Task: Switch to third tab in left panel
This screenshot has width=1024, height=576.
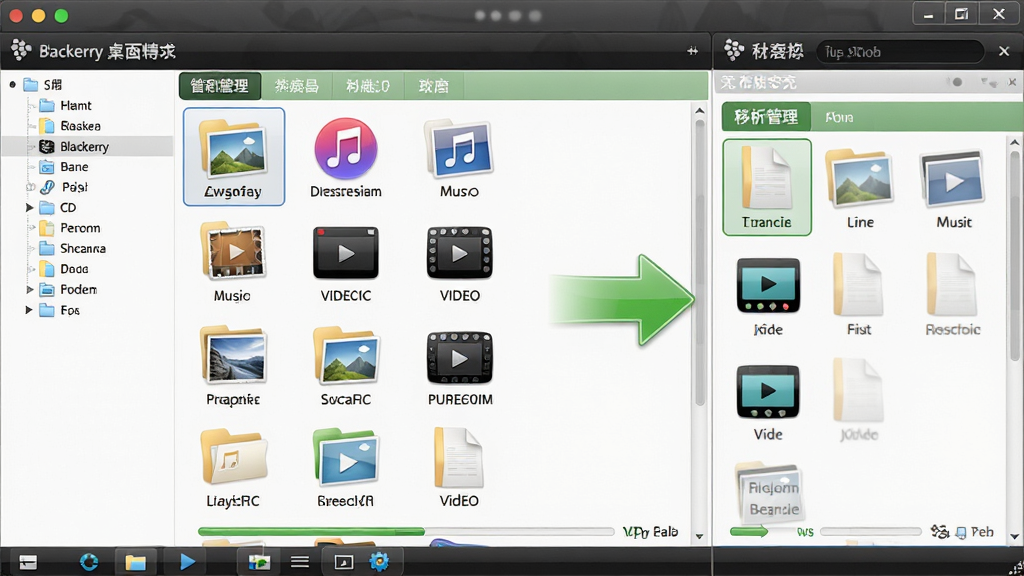Action: coord(368,86)
